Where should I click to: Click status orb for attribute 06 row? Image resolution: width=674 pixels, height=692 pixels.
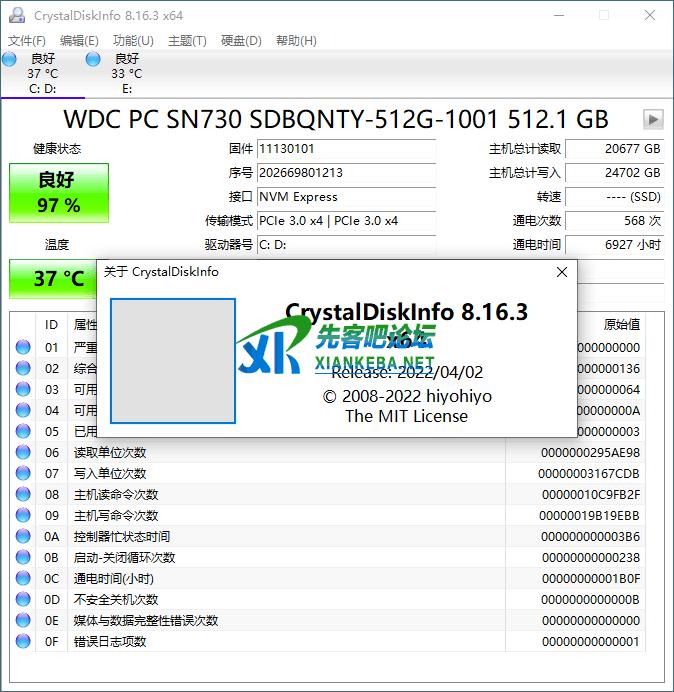pyautogui.click(x=23, y=453)
